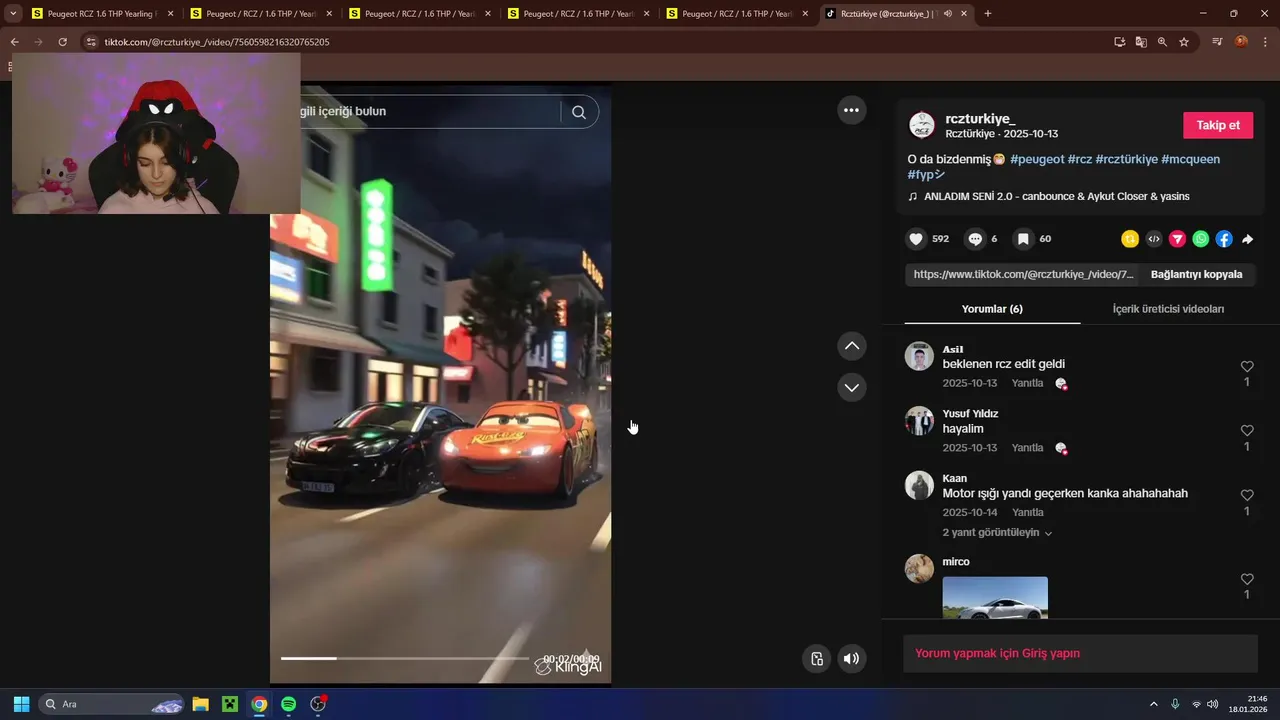Bookmark page with star icon

click(x=1184, y=42)
